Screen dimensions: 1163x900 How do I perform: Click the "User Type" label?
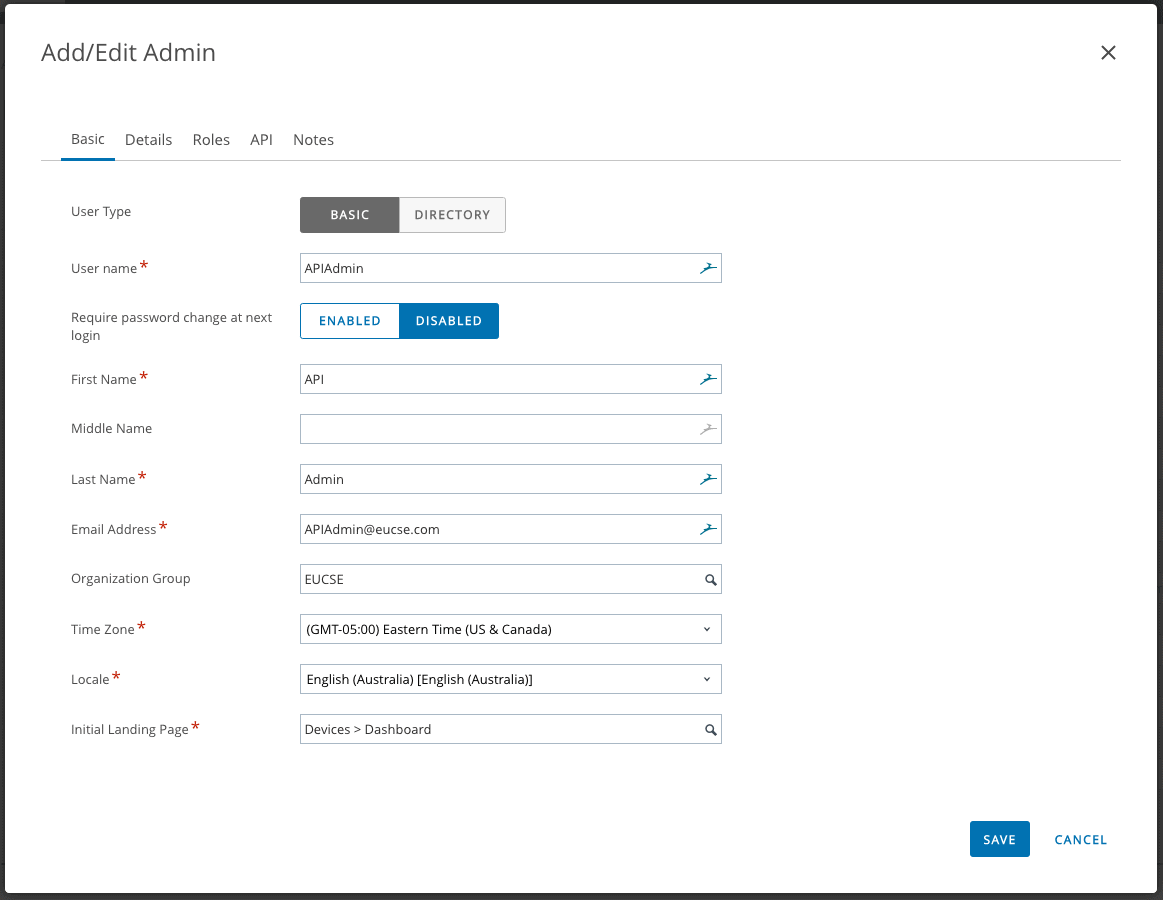coord(101,211)
